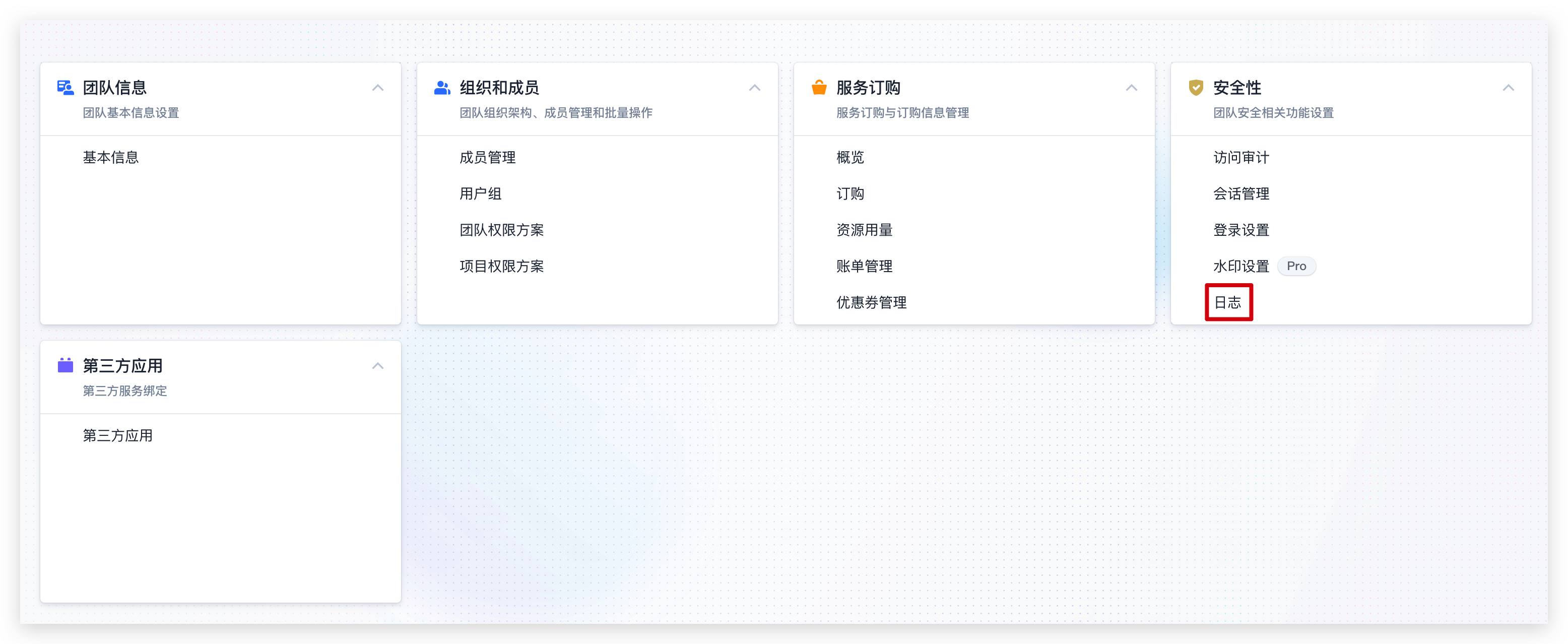
Task: Collapse the 安全性 card
Action: click(x=1508, y=88)
